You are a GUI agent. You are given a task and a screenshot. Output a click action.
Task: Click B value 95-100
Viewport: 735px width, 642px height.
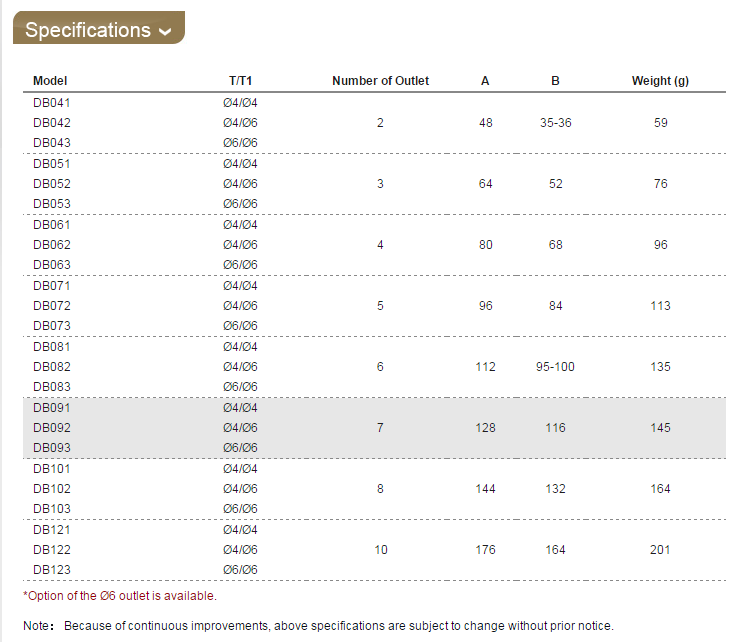pyautogui.click(x=555, y=367)
